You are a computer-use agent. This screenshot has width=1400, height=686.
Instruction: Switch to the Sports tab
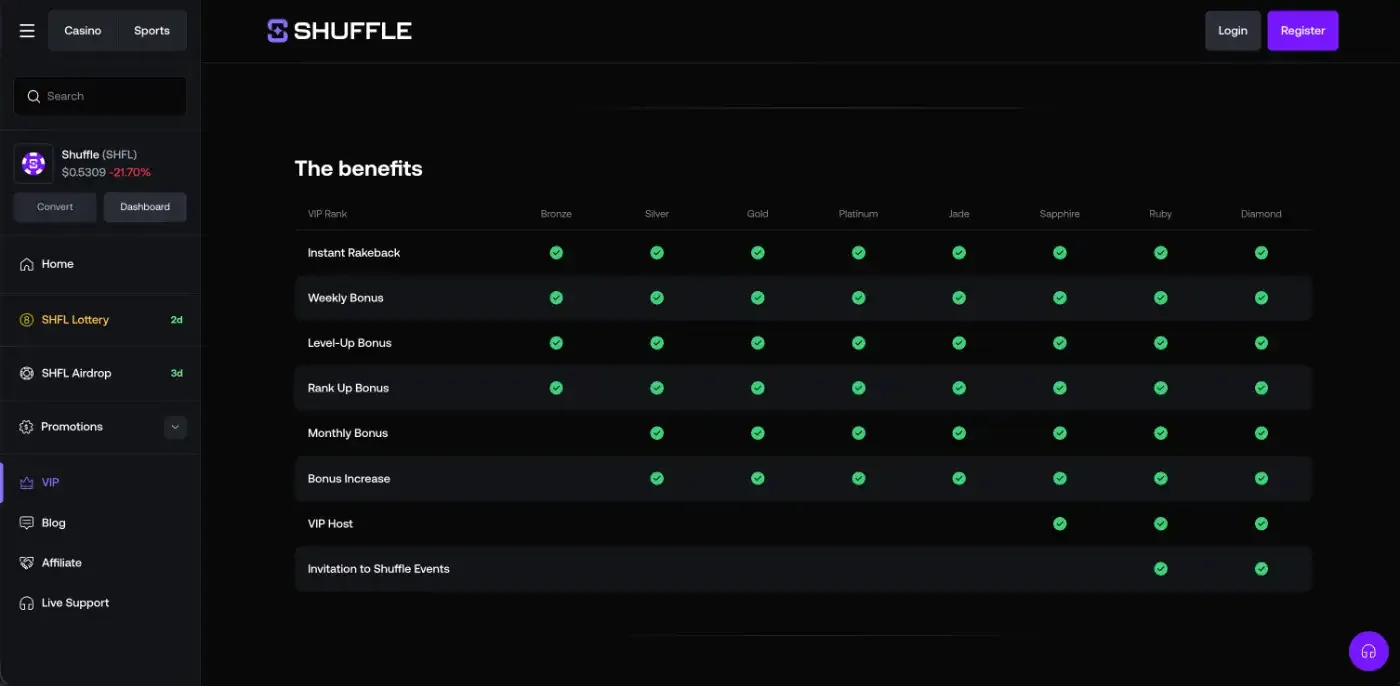pyautogui.click(x=152, y=31)
